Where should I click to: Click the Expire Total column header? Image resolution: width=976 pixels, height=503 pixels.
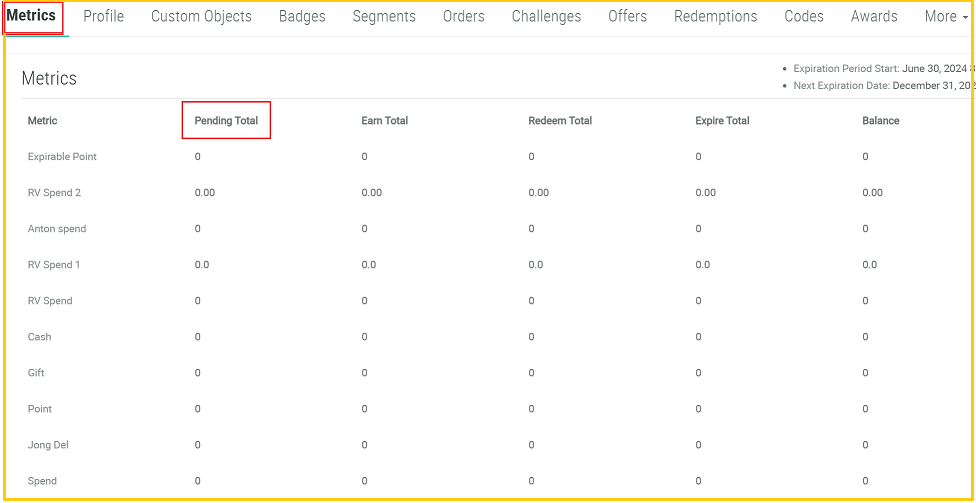(x=722, y=121)
